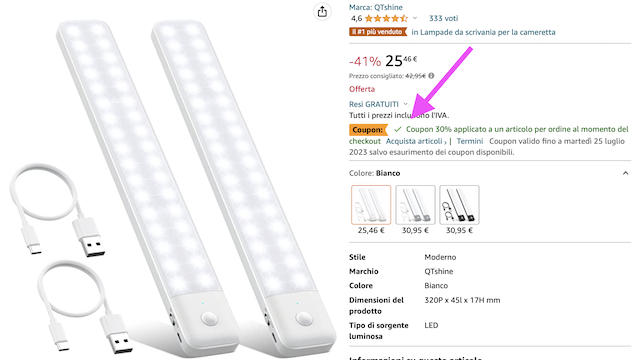Select the black color variant thumbnail

tap(459, 205)
